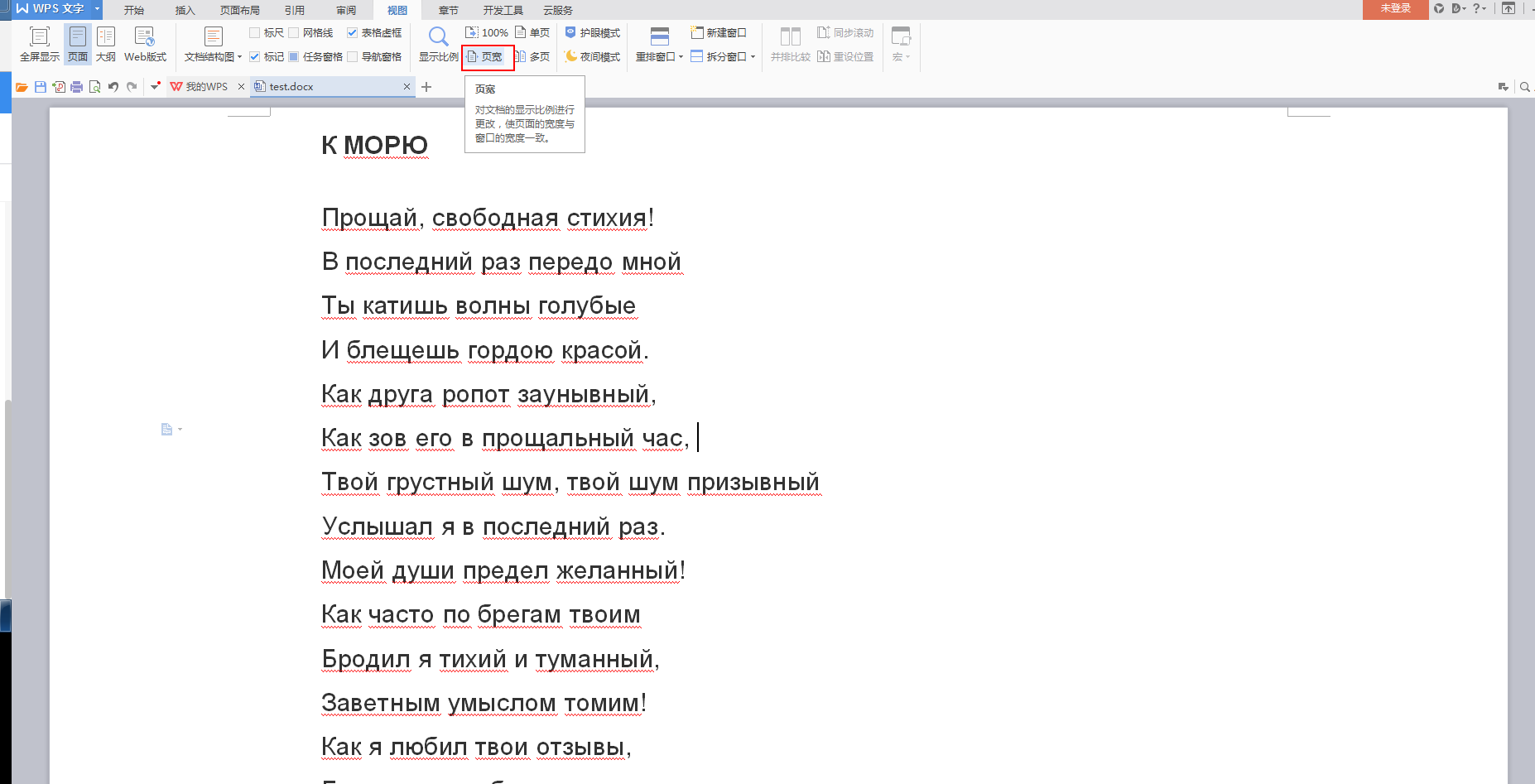Open the help question mark dropdown
The image size is (1535, 784).
(1479, 8)
